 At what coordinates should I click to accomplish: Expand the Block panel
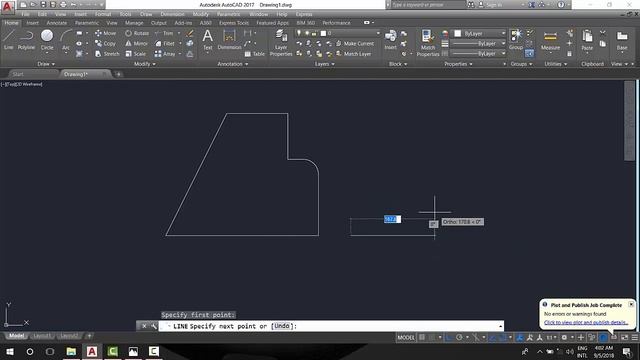point(398,64)
